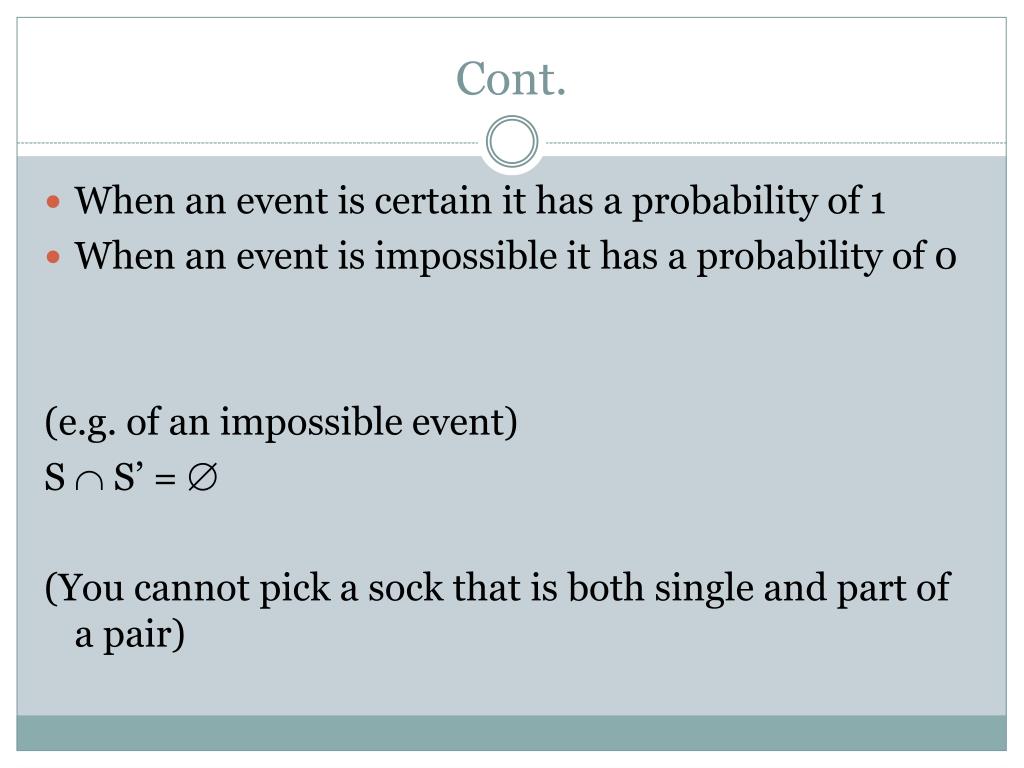Click the intersection symbol between S and S'
Screen dimensions: 1024x768
click(89, 481)
